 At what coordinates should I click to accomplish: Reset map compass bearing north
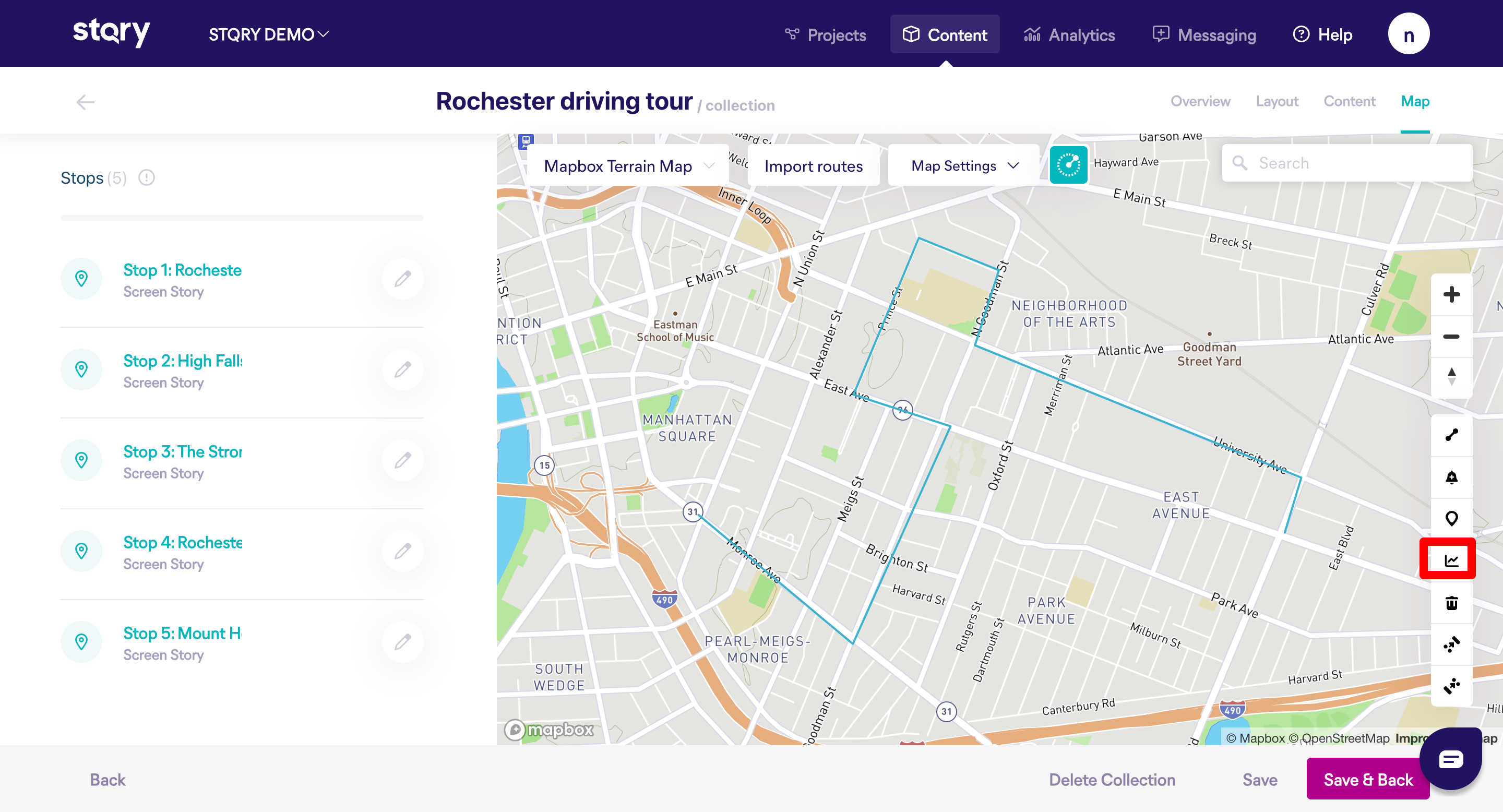click(1451, 377)
